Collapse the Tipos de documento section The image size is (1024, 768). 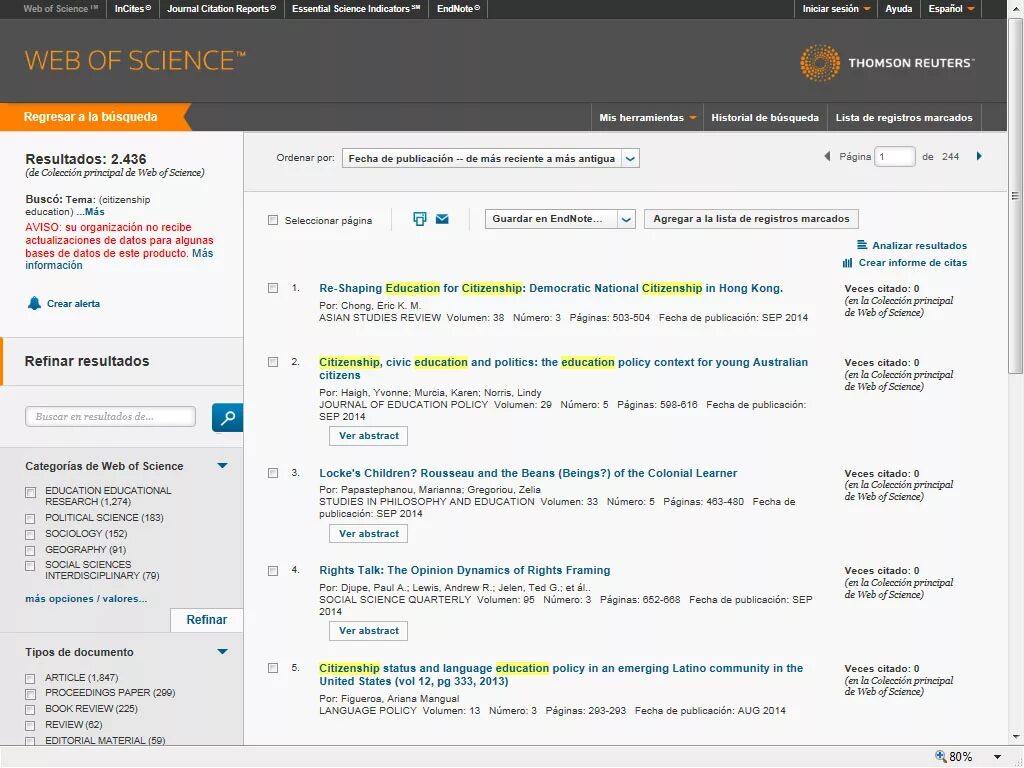point(223,652)
